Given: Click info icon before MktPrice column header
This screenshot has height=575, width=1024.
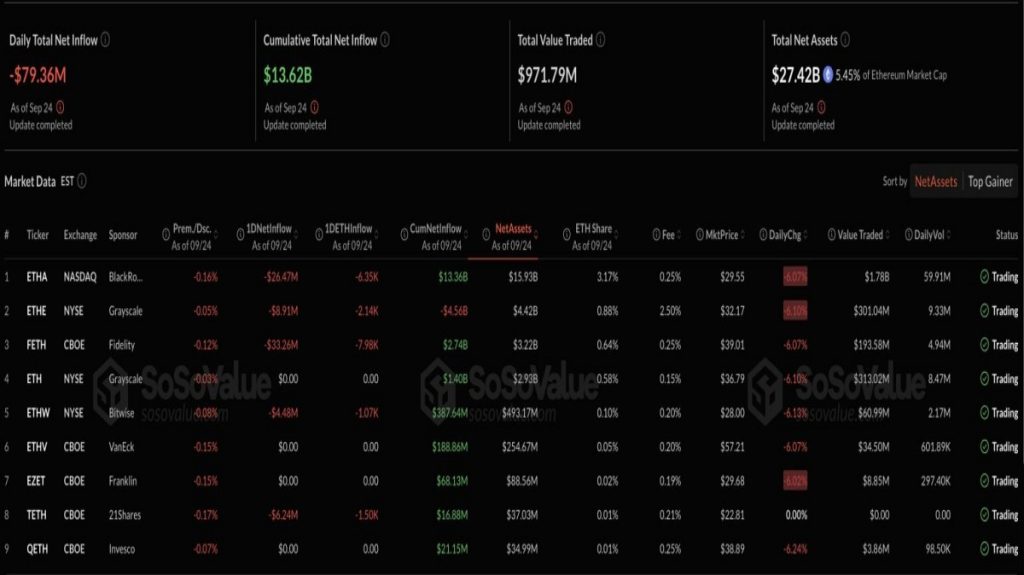Looking at the screenshot, I should pyautogui.click(x=699, y=235).
